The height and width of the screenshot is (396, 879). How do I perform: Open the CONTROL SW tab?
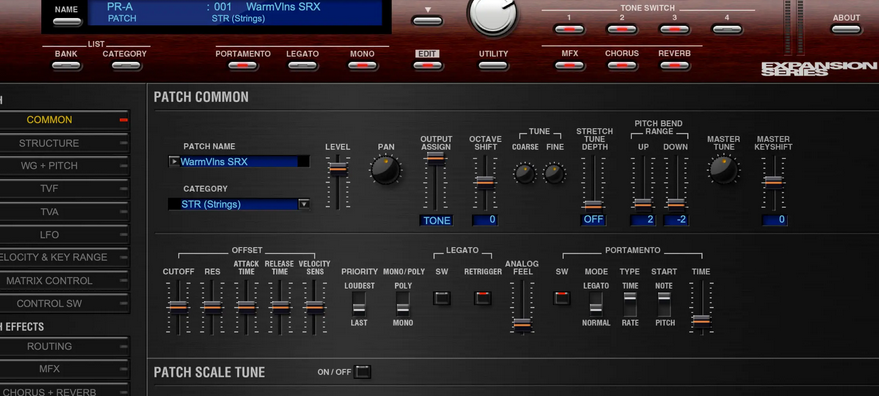64,303
